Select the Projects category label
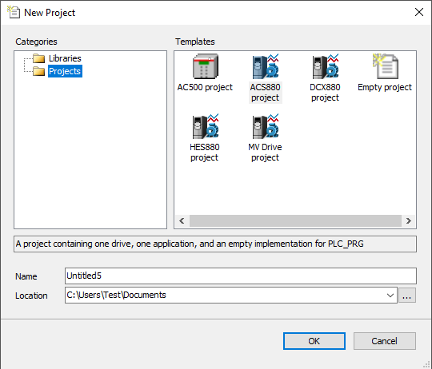This screenshot has height=369, width=432. (65, 71)
